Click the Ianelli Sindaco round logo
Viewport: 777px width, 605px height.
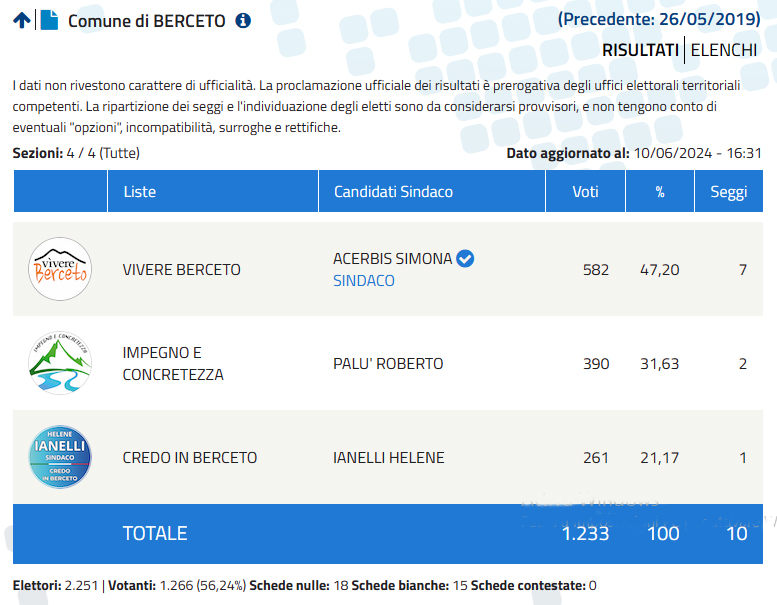coord(60,457)
